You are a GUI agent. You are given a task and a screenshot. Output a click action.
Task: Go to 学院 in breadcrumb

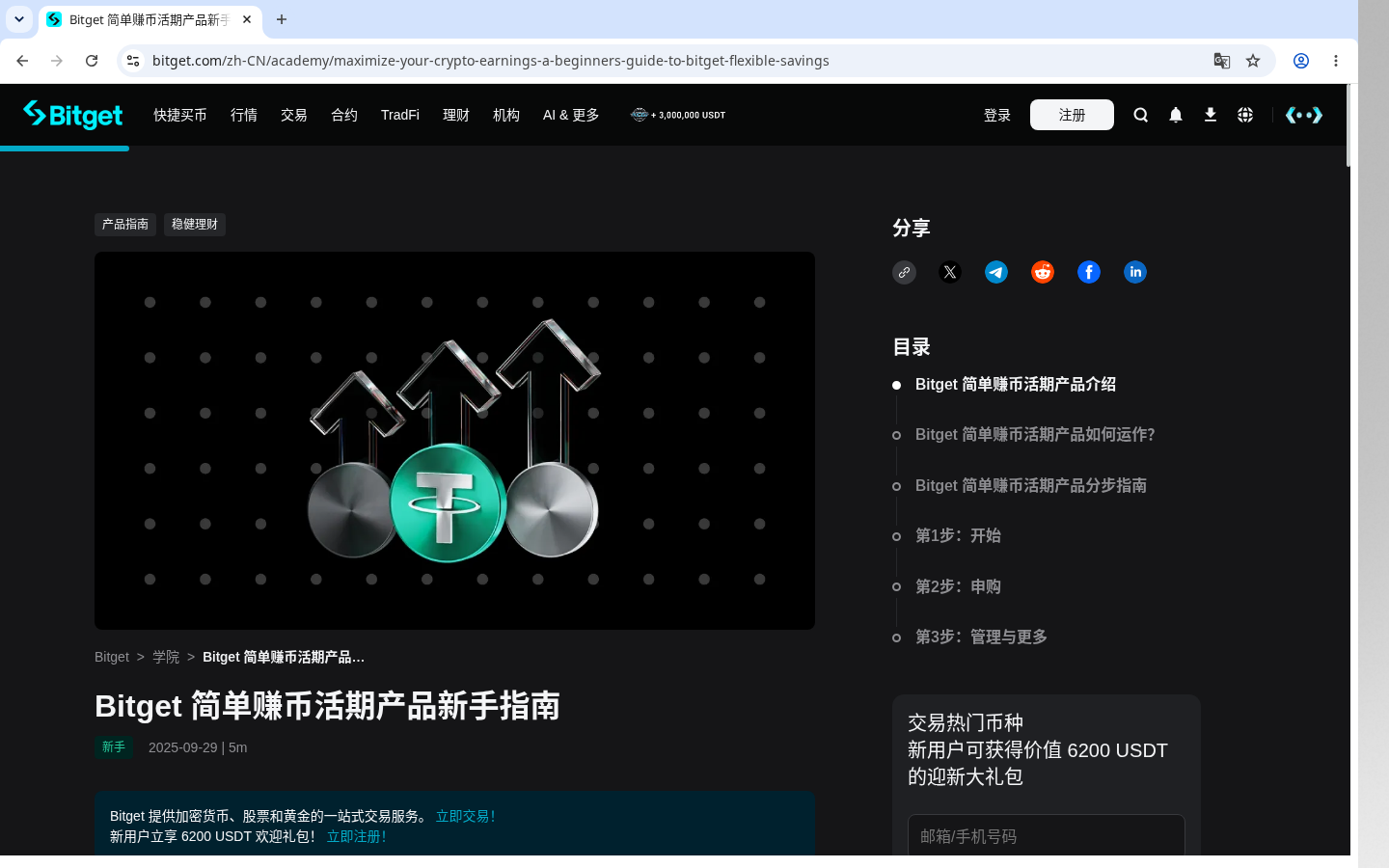click(166, 657)
